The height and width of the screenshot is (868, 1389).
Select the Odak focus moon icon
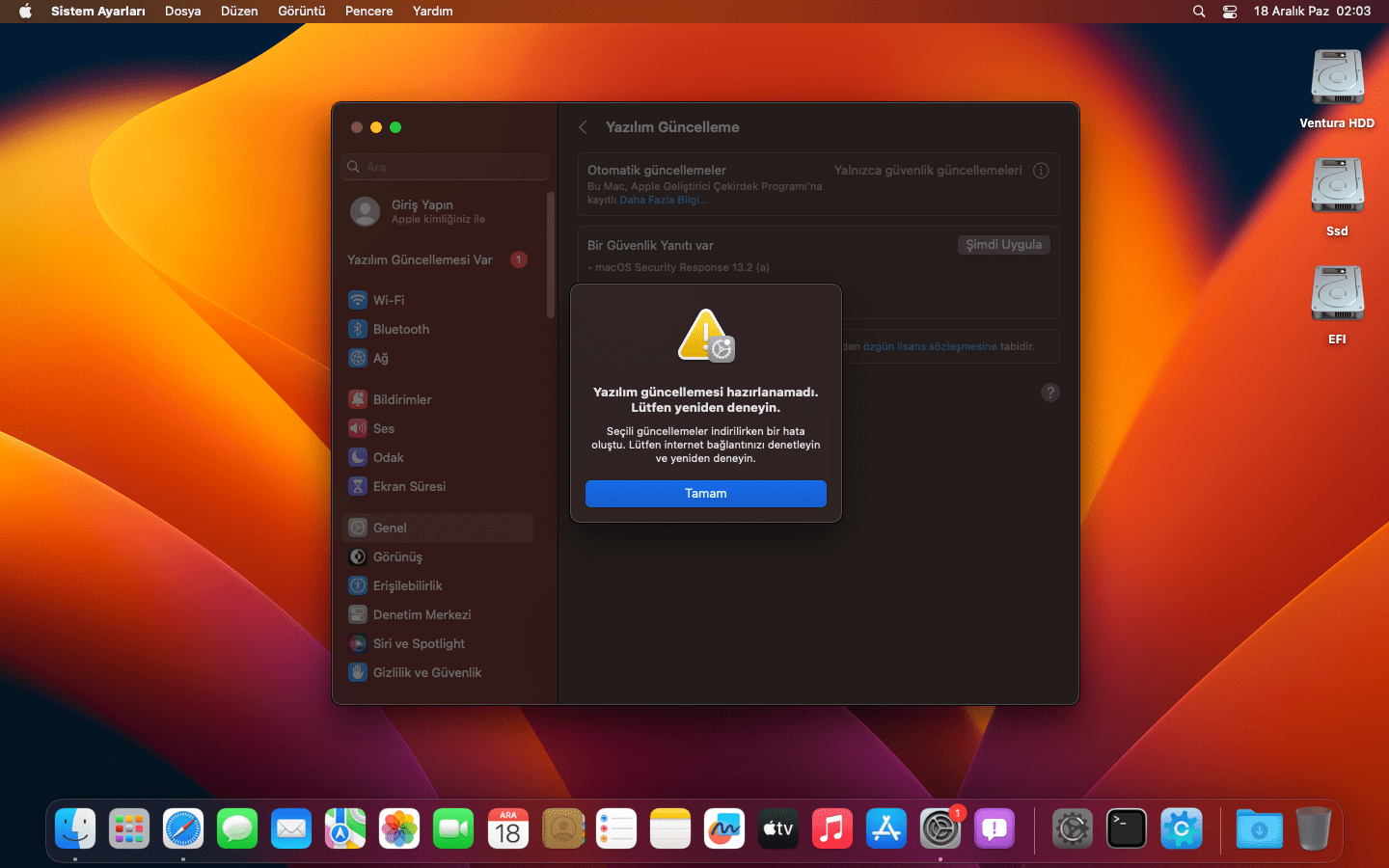358,457
